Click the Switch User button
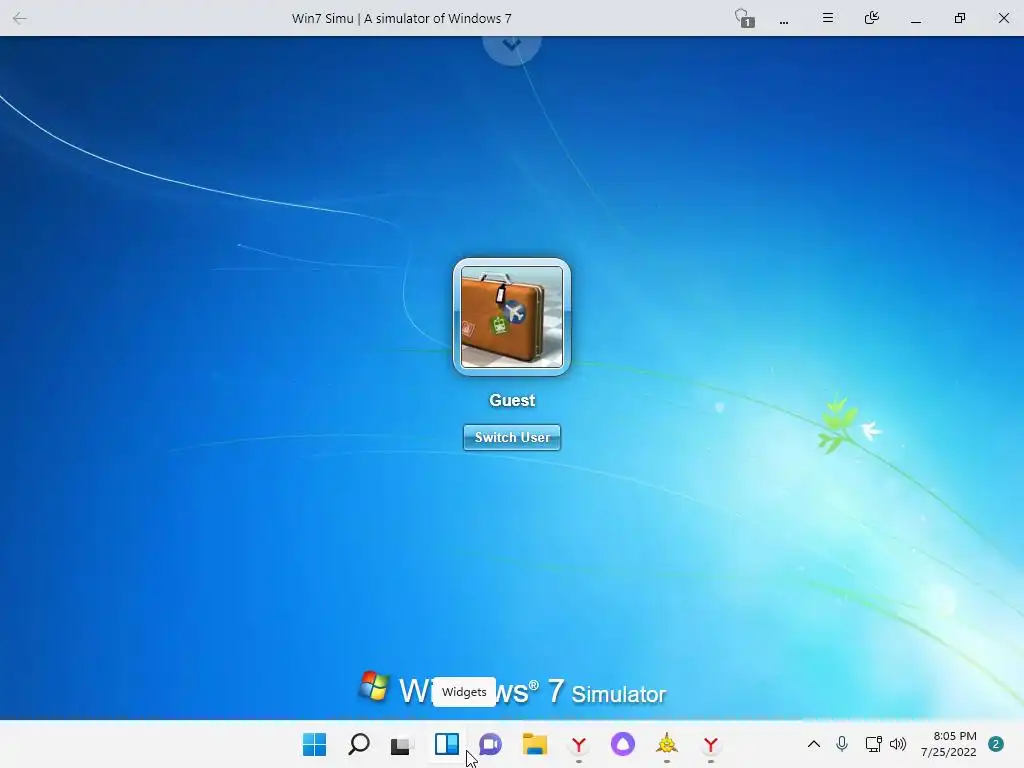 click(512, 438)
